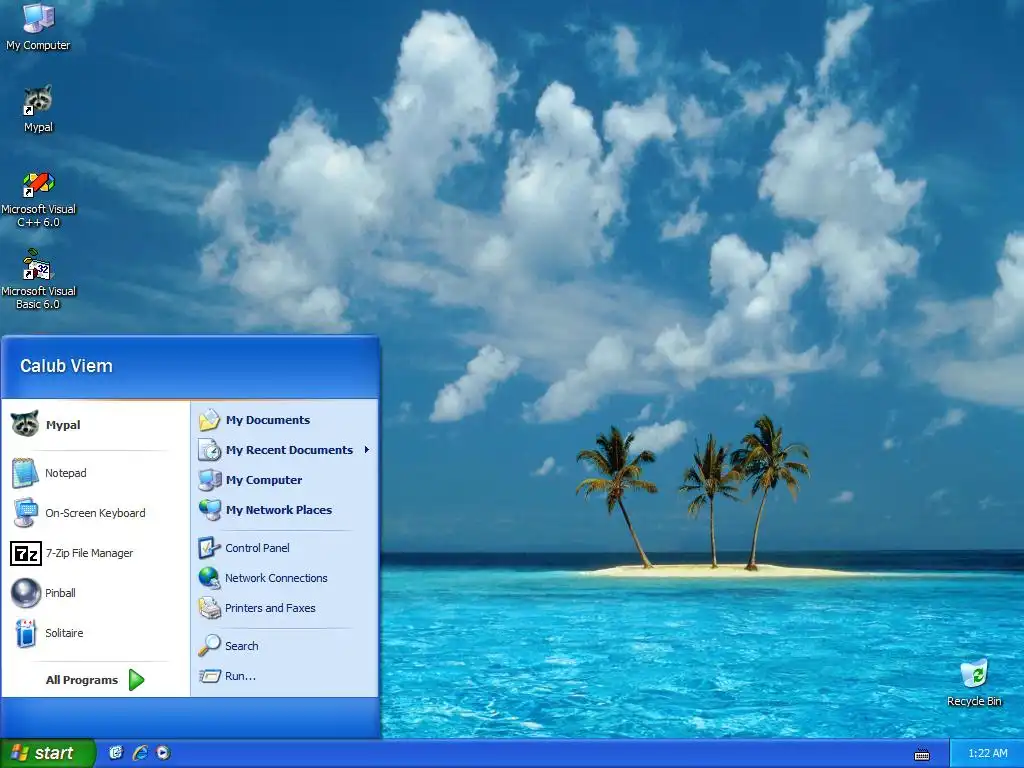The width and height of the screenshot is (1024, 768).
Task: Click the keyboard icon in system tray
Action: coord(921,755)
